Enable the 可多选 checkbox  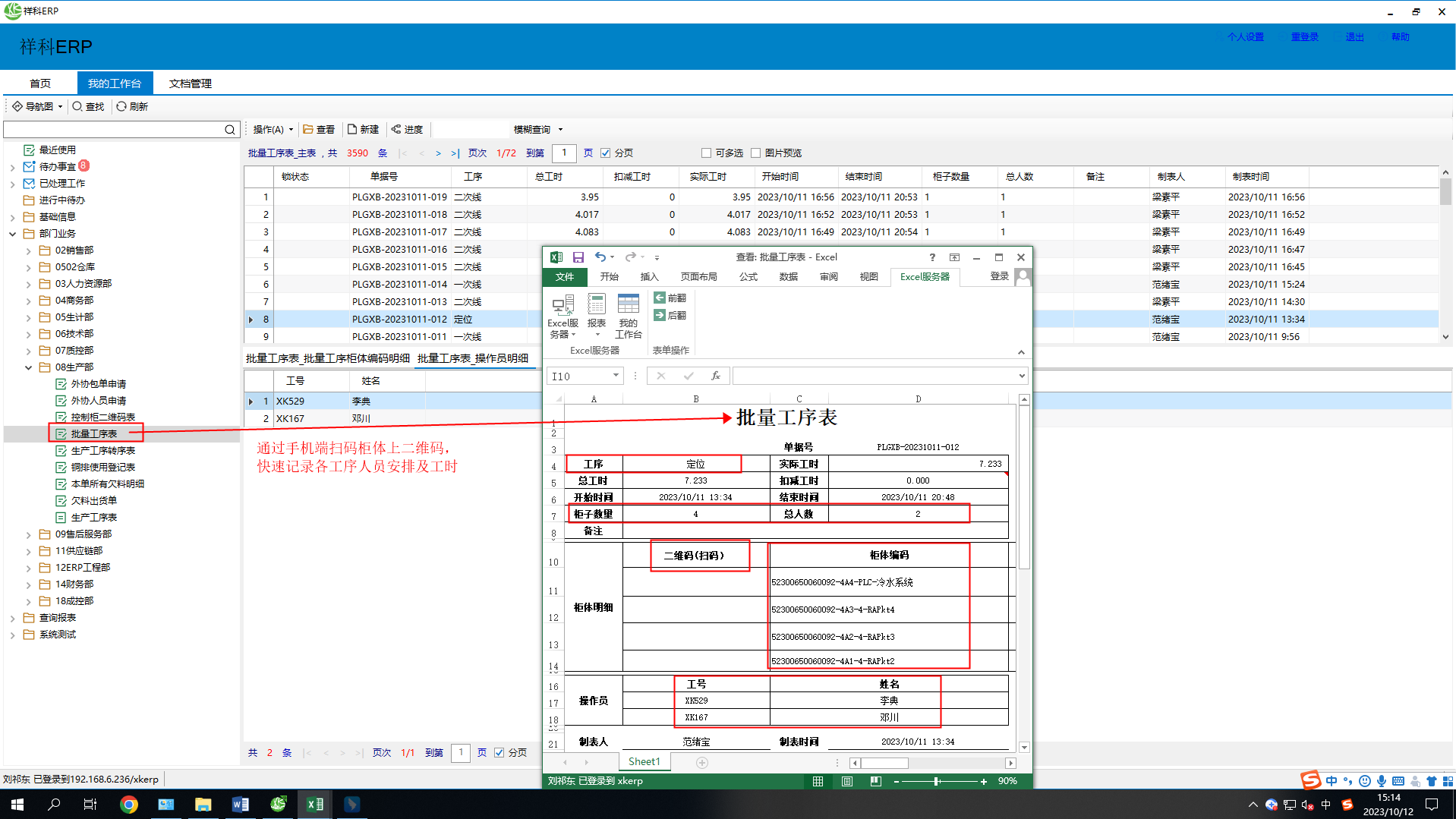pos(706,153)
